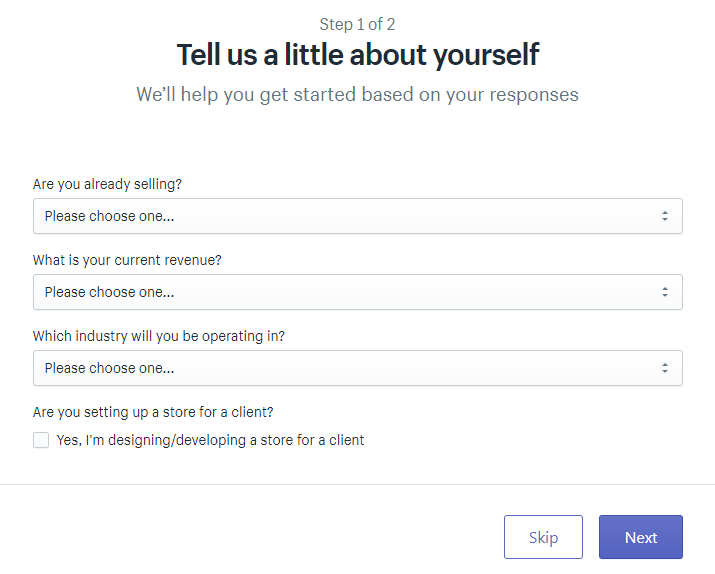Click the "Which industry will you be operating in?" label
Screen dimensions: 715x574
[158, 336]
